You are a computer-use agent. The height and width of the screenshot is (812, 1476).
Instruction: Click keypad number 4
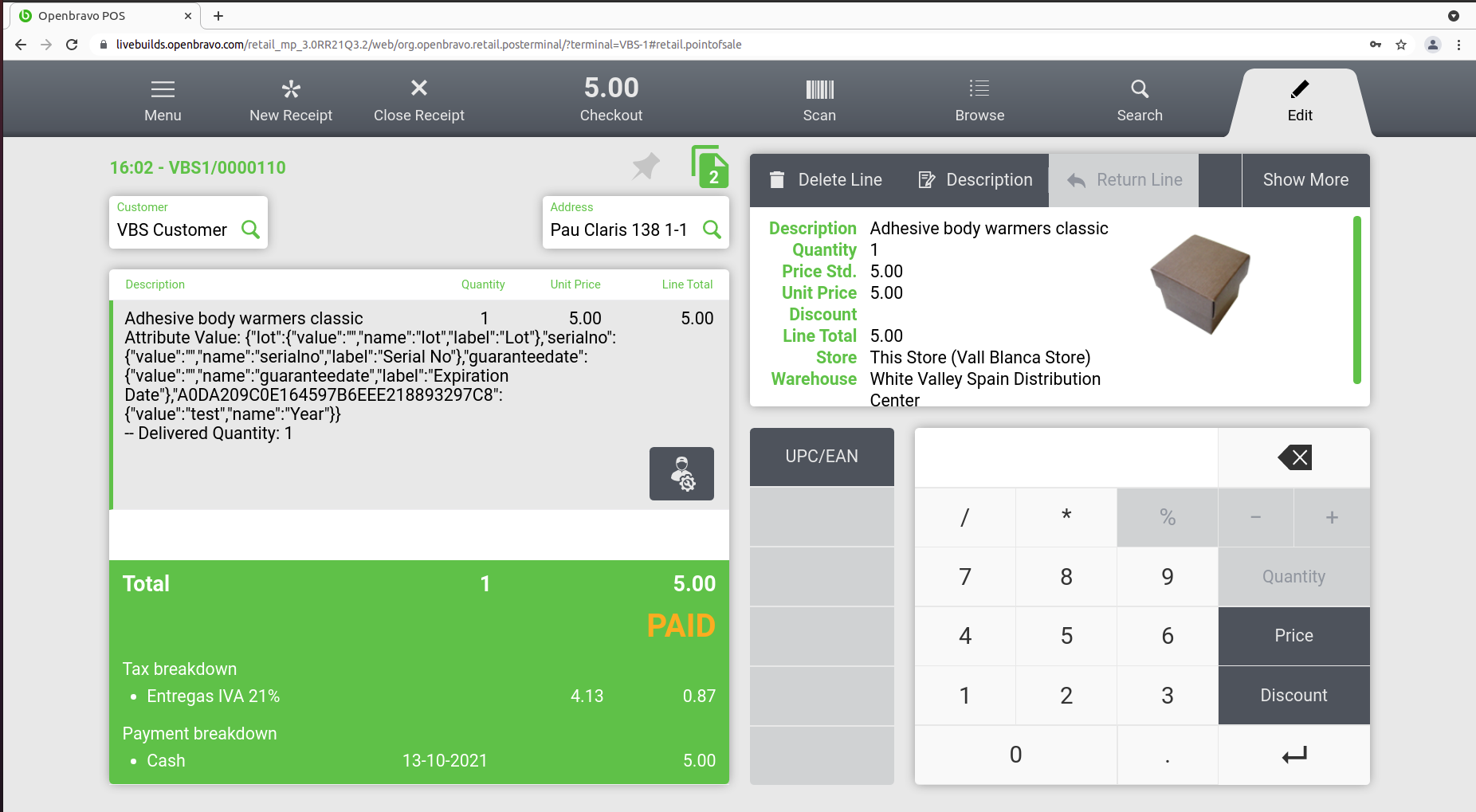coord(965,636)
